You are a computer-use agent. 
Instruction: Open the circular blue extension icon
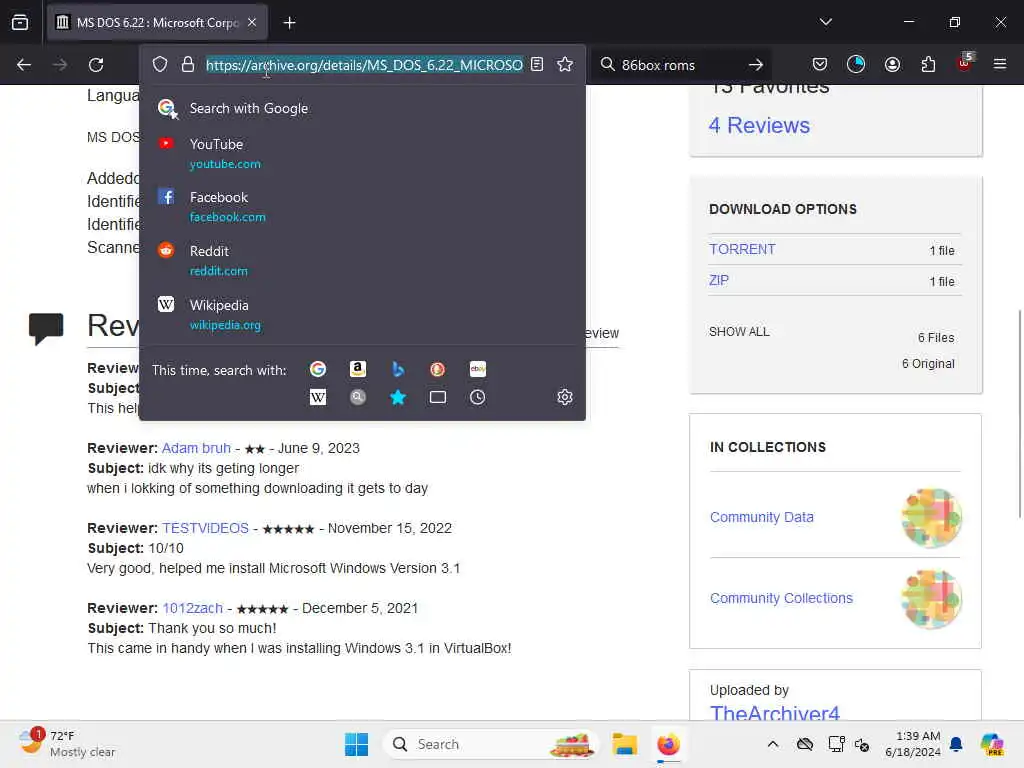point(856,64)
